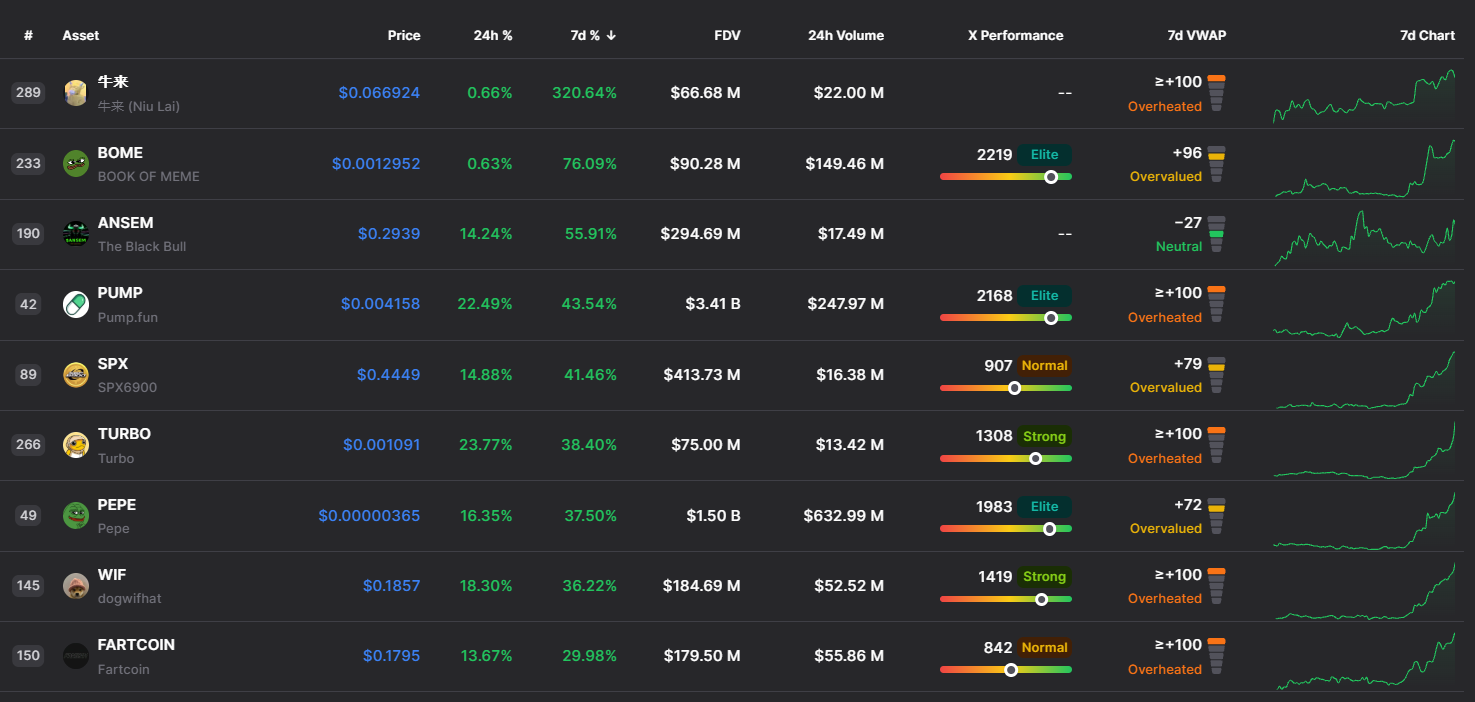Click the SPX6900 coin icon

(76, 375)
